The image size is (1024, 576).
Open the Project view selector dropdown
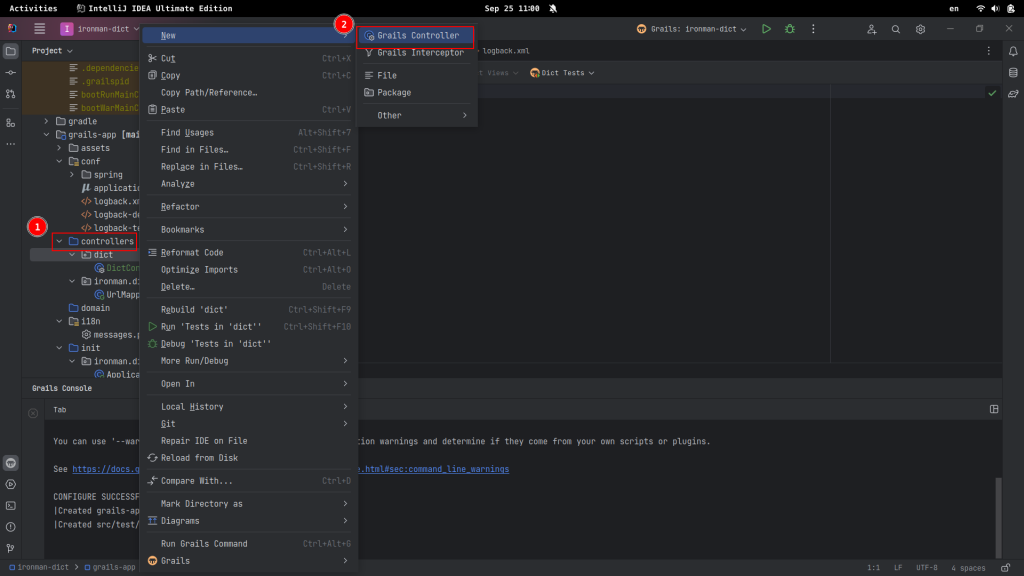[52, 50]
